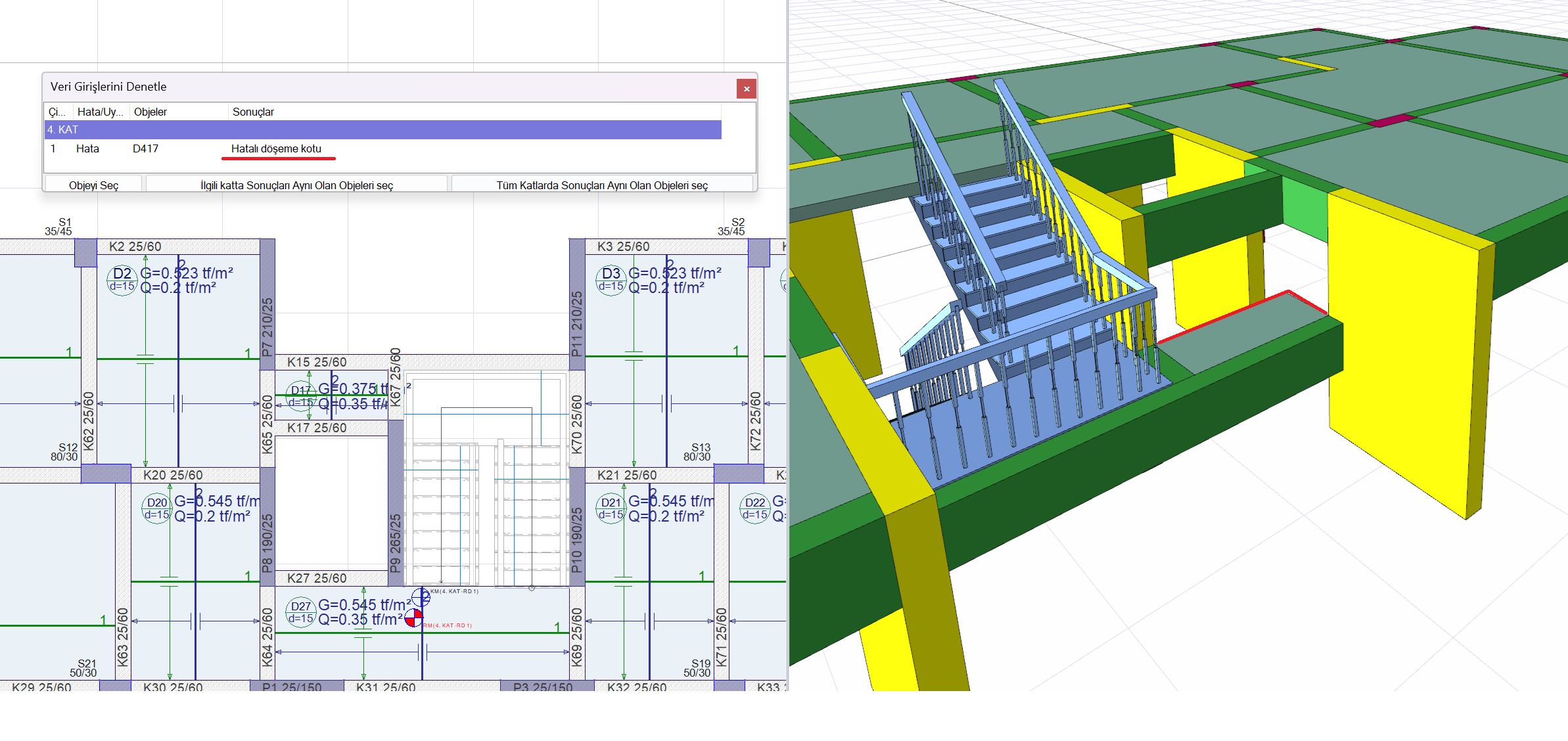Select the D20 slab label circle
This screenshot has height=741, width=1568.
[x=157, y=508]
